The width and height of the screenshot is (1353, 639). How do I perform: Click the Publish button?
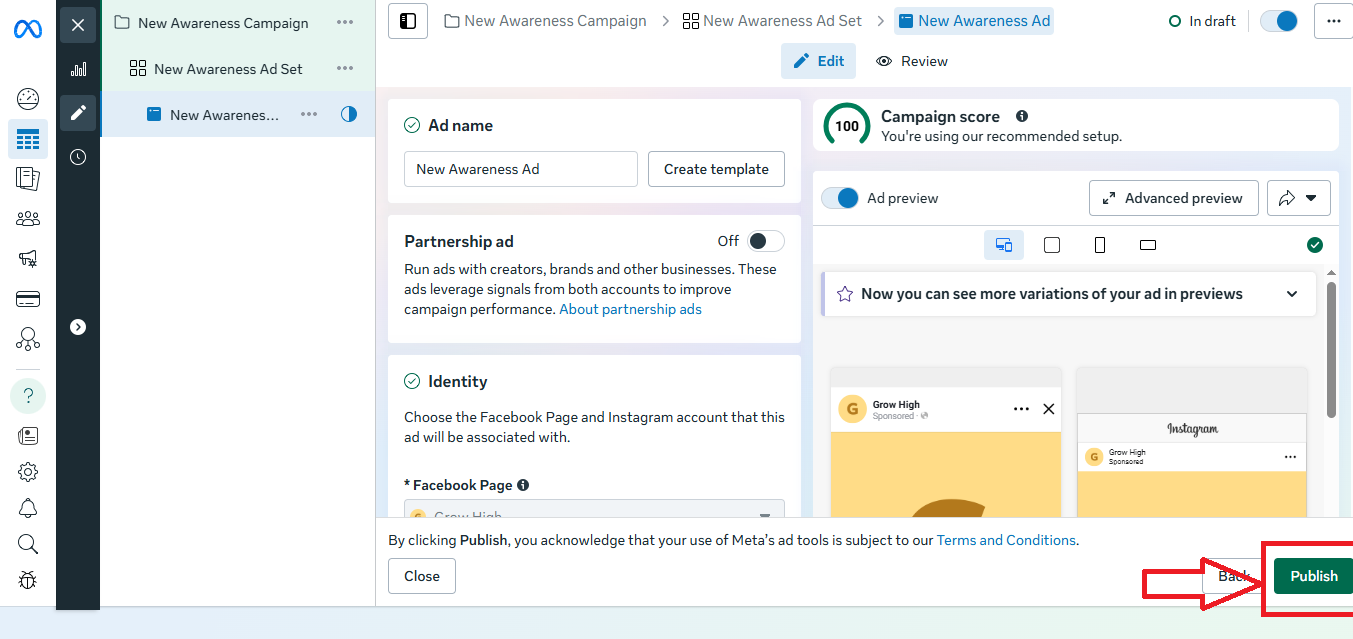(x=1313, y=576)
